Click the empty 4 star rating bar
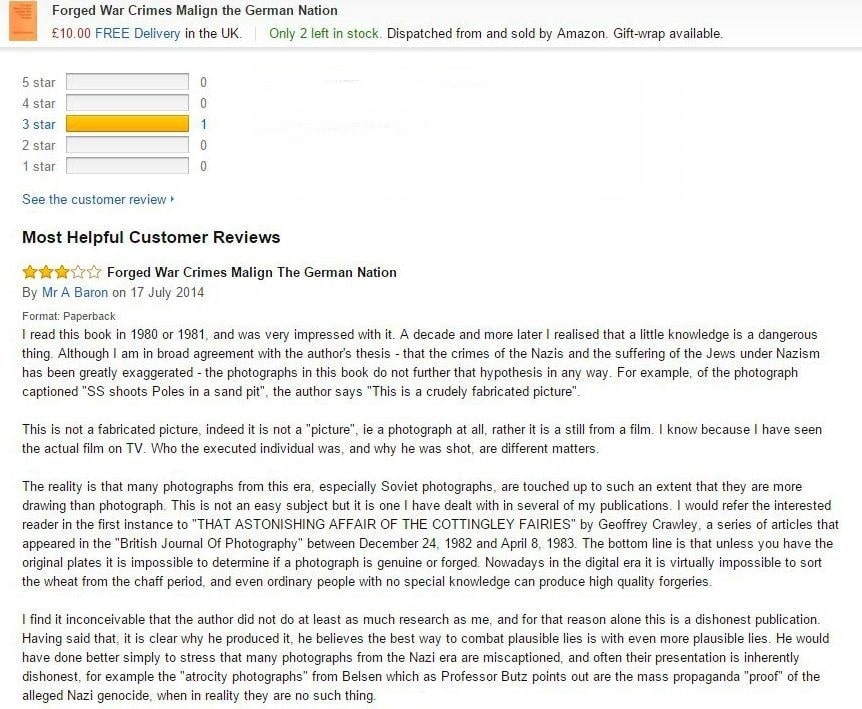 [x=127, y=103]
